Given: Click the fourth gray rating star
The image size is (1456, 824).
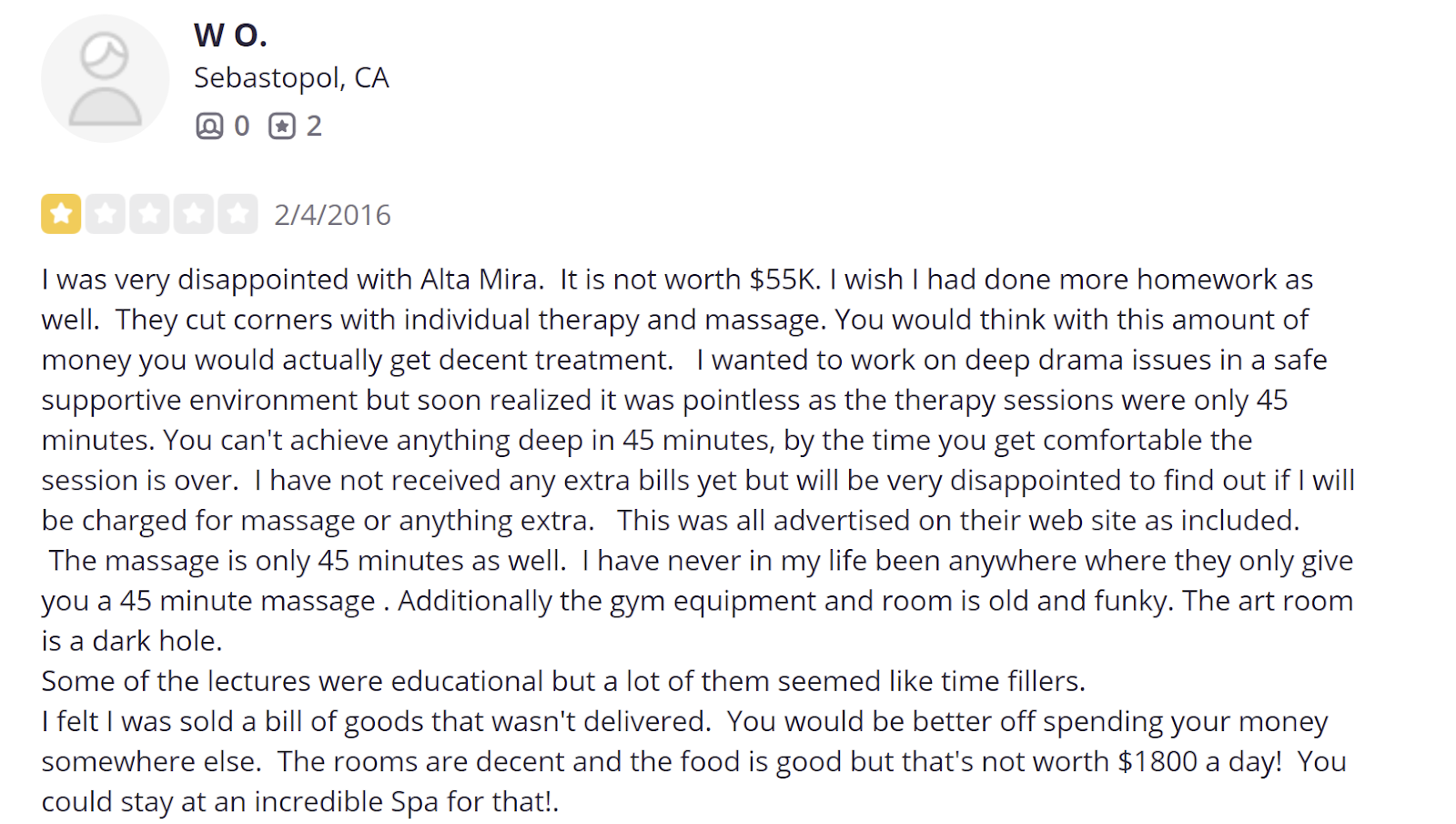Looking at the screenshot, I should [x=193, y=214].
